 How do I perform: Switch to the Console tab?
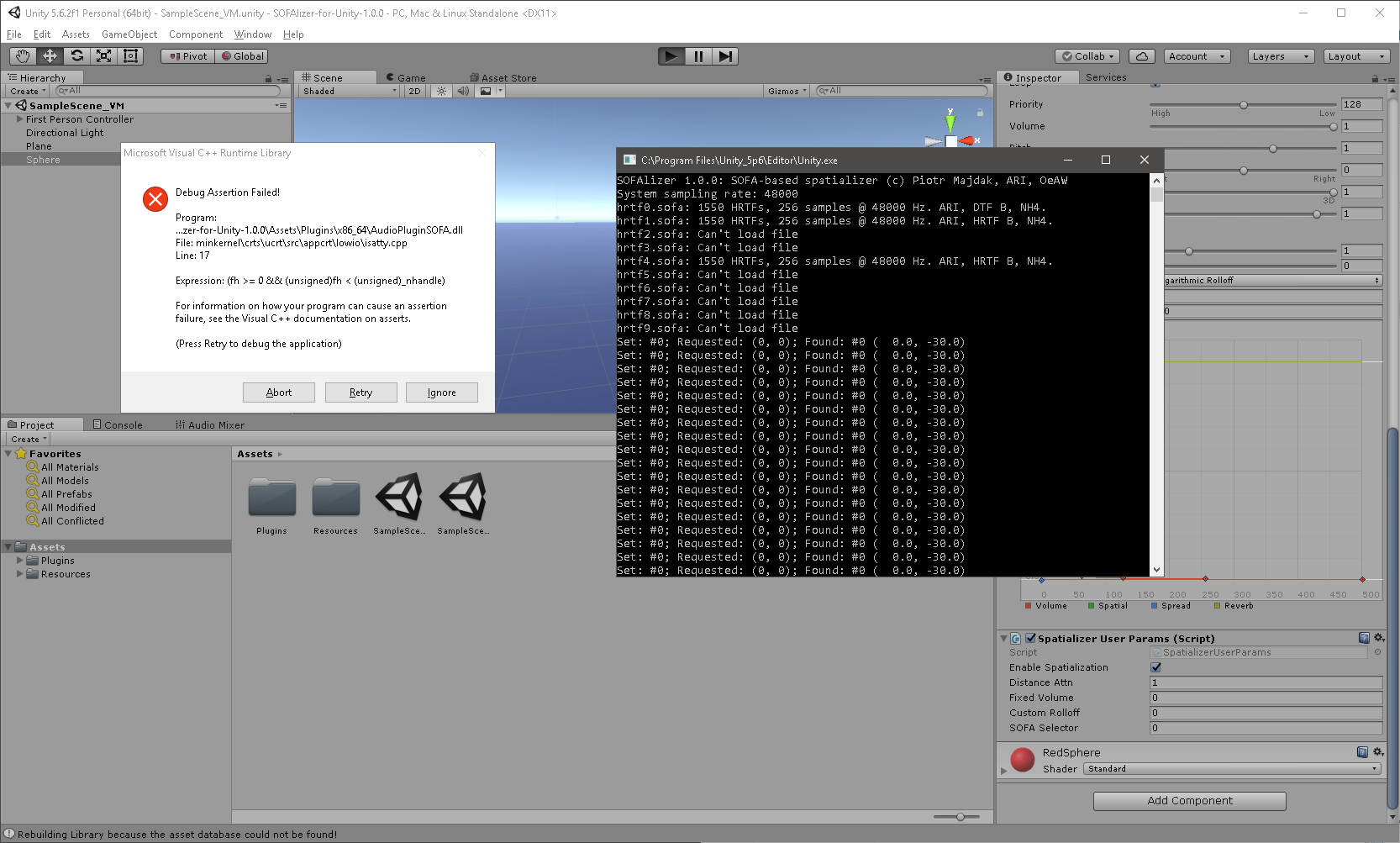point(118,424)
